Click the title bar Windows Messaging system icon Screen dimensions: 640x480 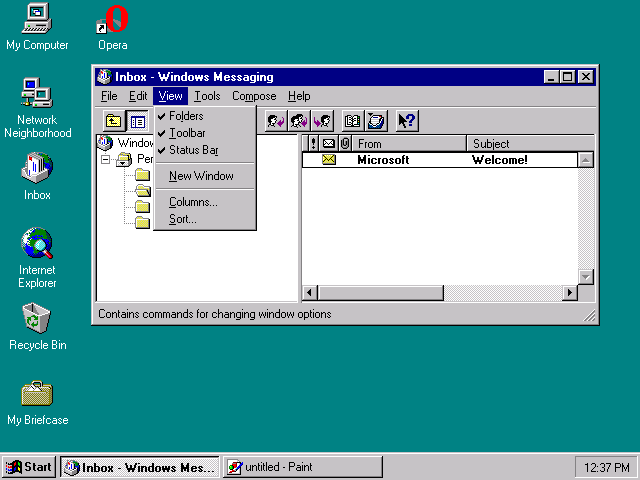[x=104, y=76]
